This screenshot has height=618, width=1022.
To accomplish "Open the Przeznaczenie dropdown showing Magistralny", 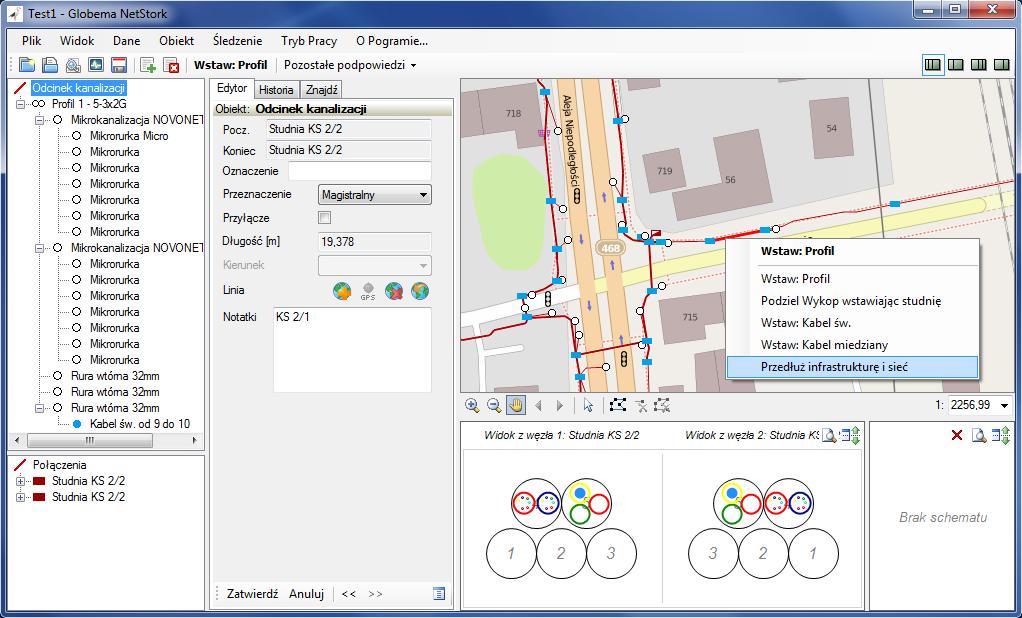I will [375, 194].
